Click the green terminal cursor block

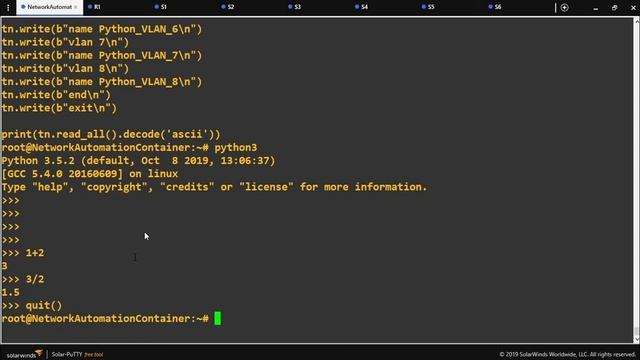pos(218,318)
